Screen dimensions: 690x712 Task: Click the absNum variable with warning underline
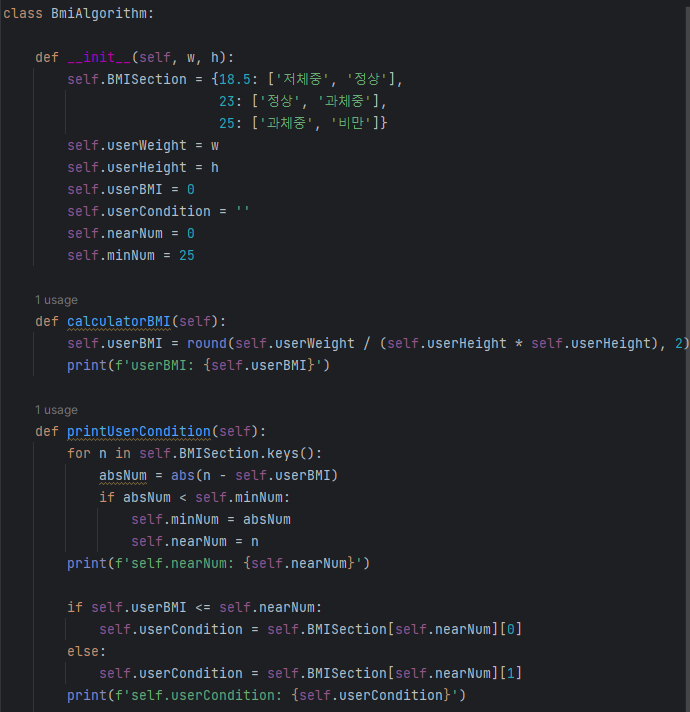coord(123,475)
